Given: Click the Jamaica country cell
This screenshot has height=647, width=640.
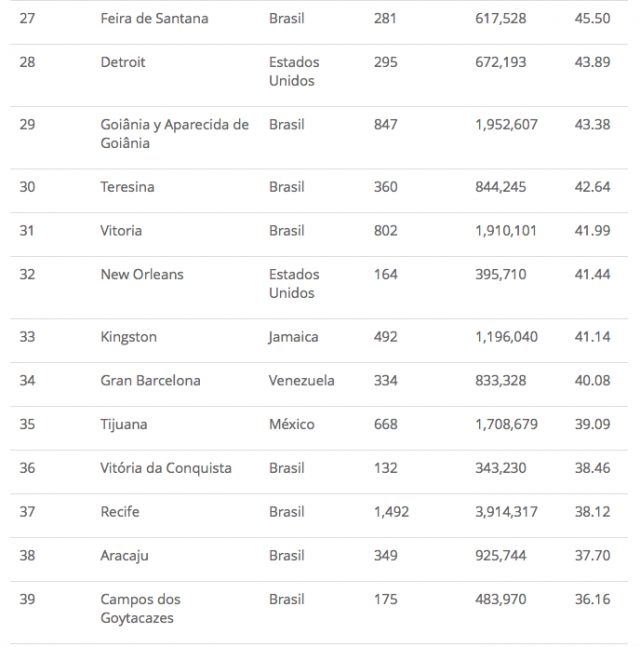Looking at the screenshot, I should (293, 337).
